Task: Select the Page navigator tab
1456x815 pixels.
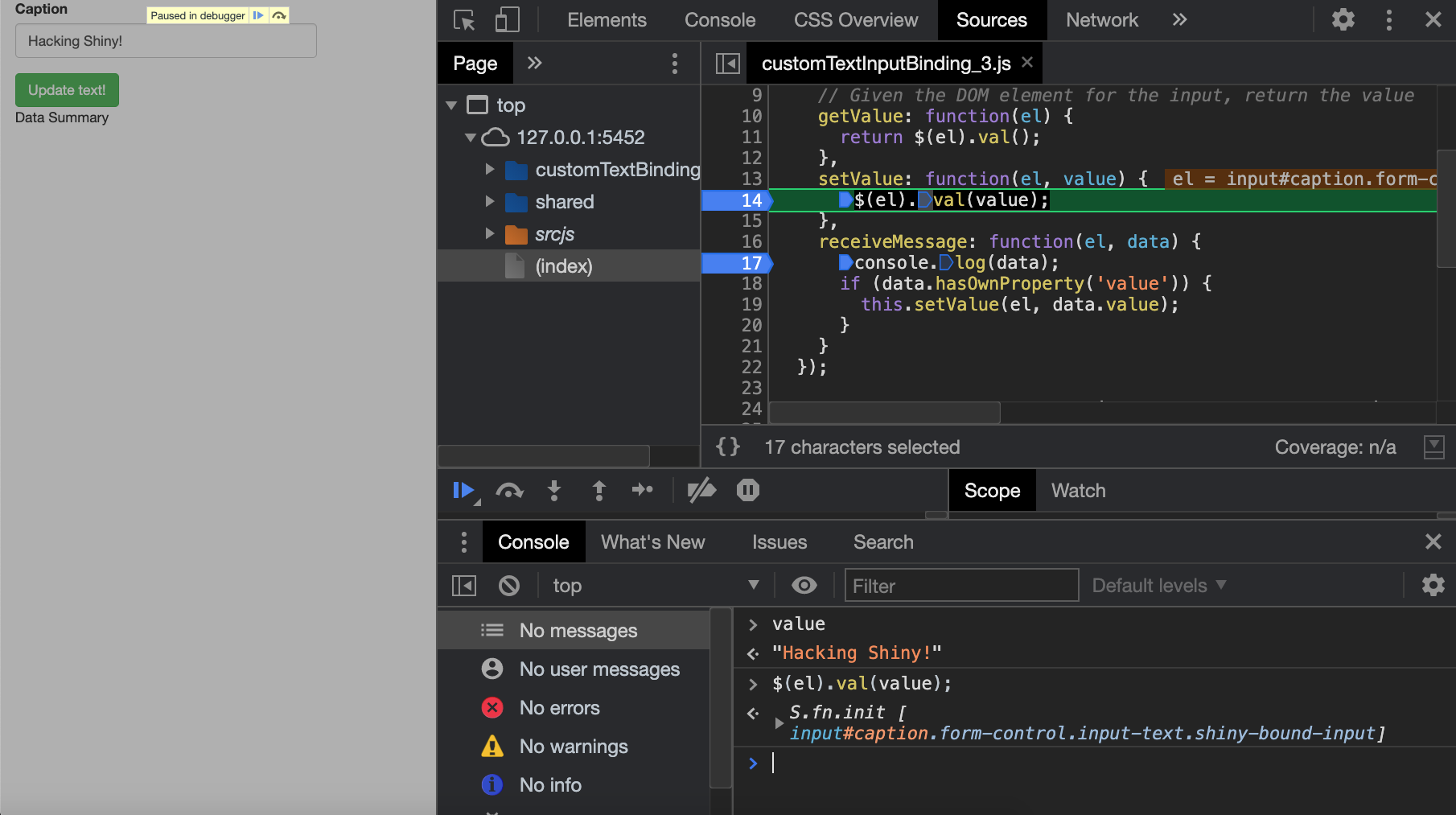Action: coord(475,64)
